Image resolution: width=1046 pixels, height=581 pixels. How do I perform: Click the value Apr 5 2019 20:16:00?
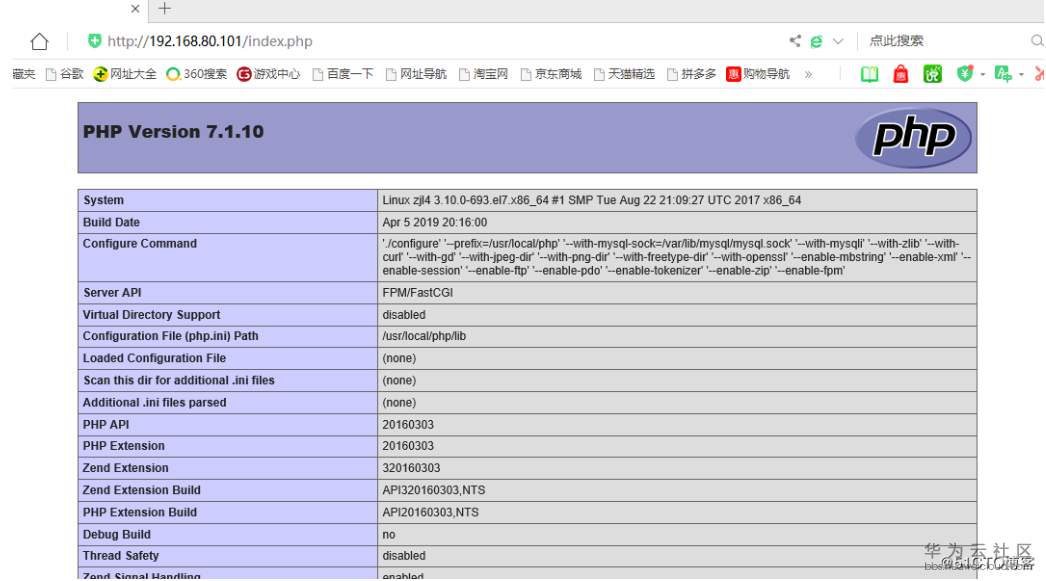(x=435, y=222)
